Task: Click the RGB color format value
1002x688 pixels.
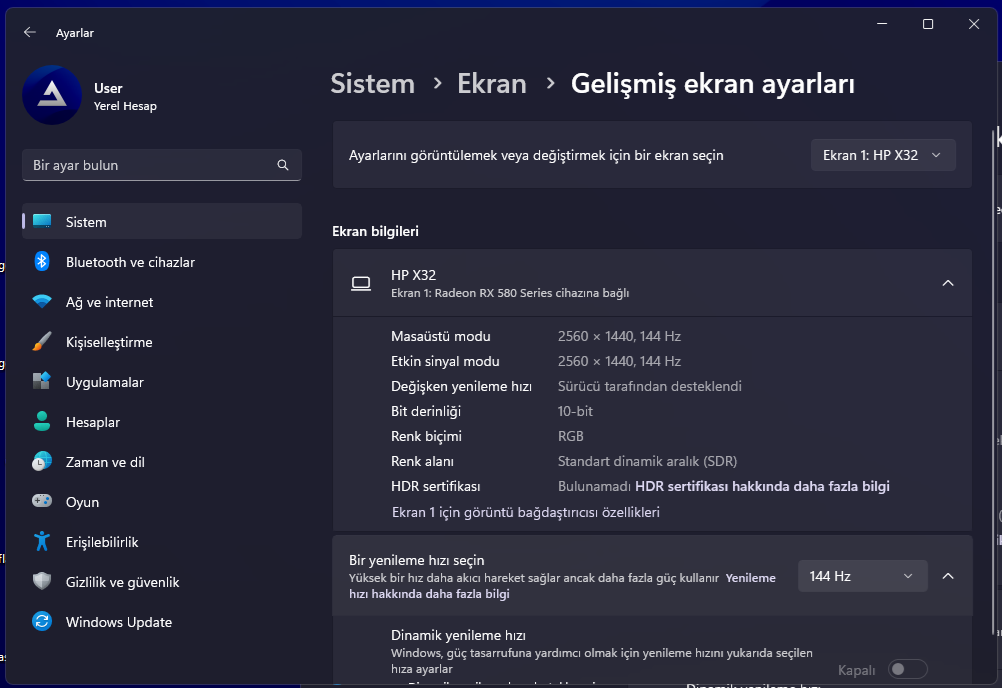Action: click(x=571, y=436)
